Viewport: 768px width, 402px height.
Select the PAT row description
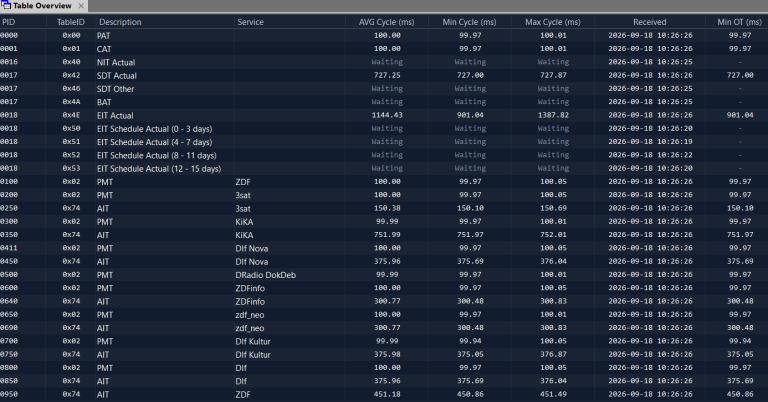(x=103, y=36)
